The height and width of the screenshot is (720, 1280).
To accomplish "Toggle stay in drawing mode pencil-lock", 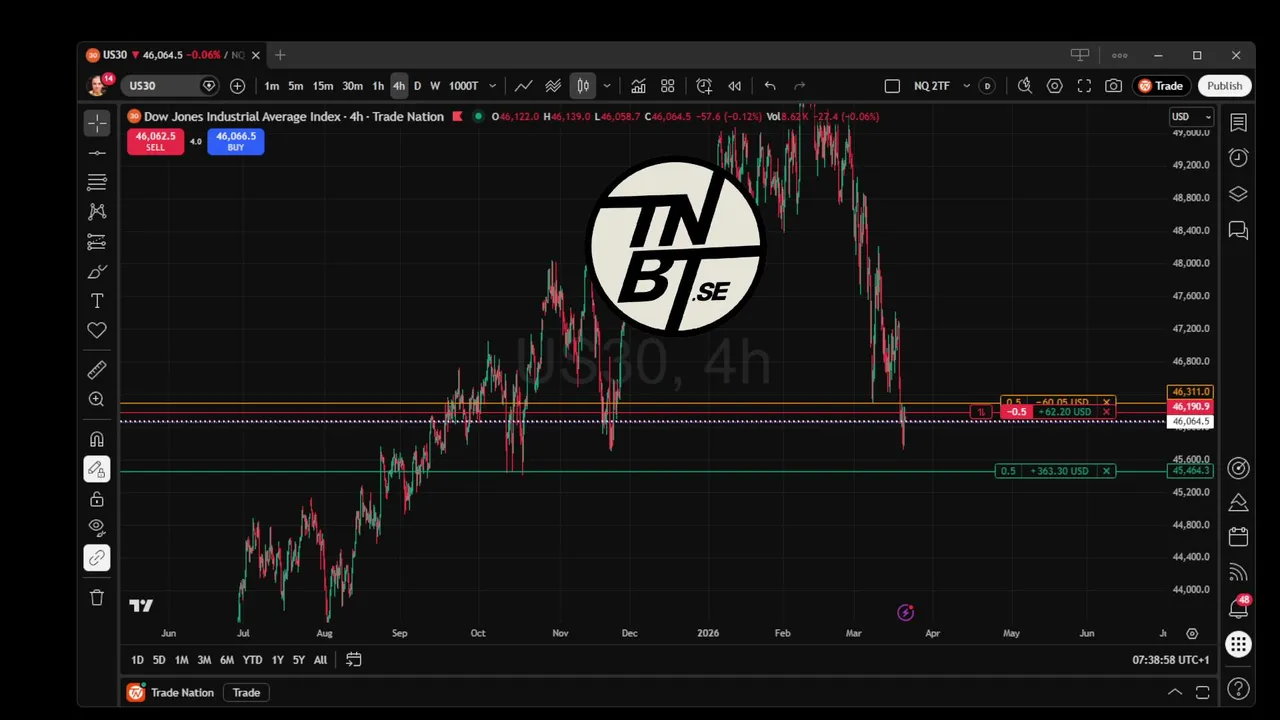I will click(97, 469).
